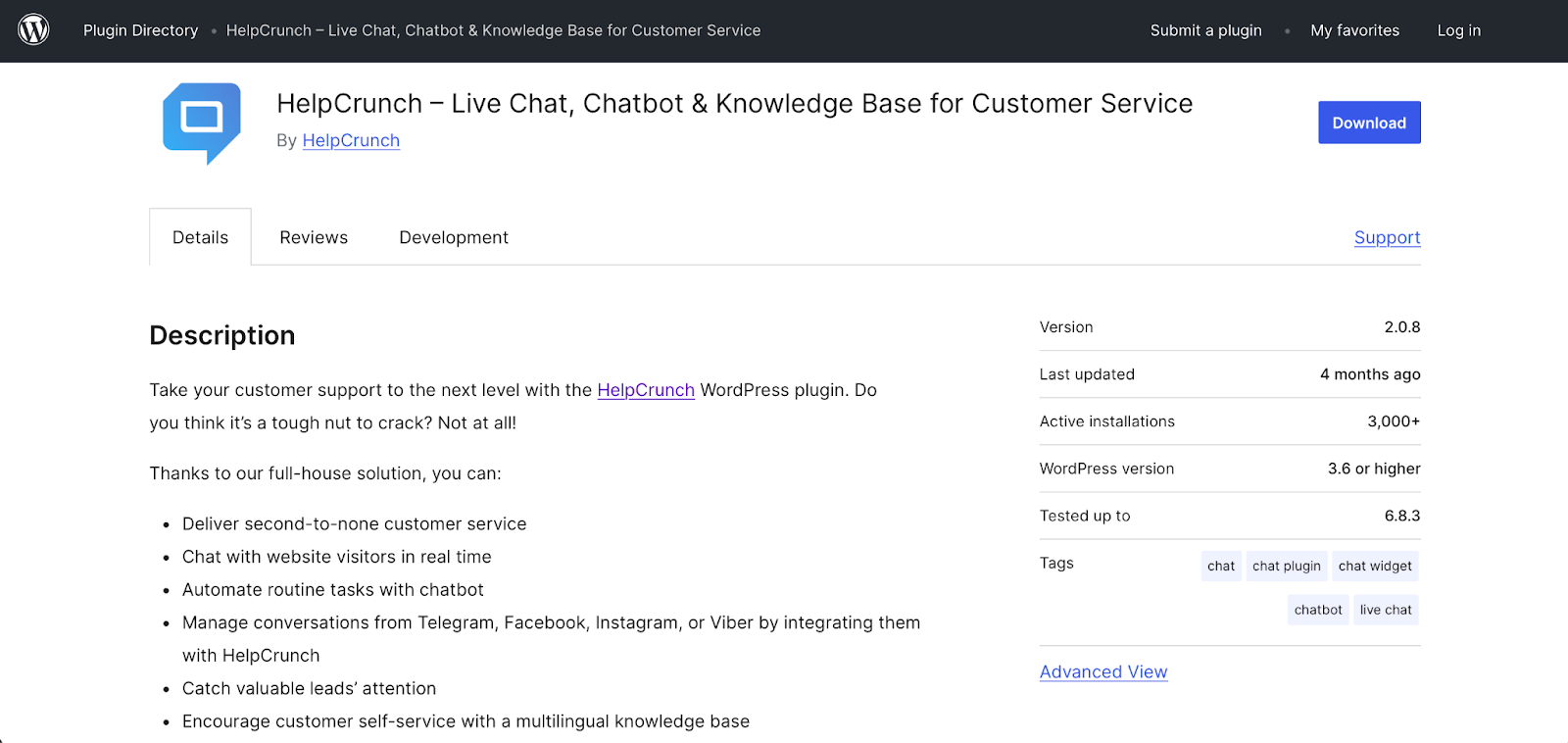Click version value 2.0.8
Screen dimensions: 1568x743
pyautogui.click(x=1402, y=327)
